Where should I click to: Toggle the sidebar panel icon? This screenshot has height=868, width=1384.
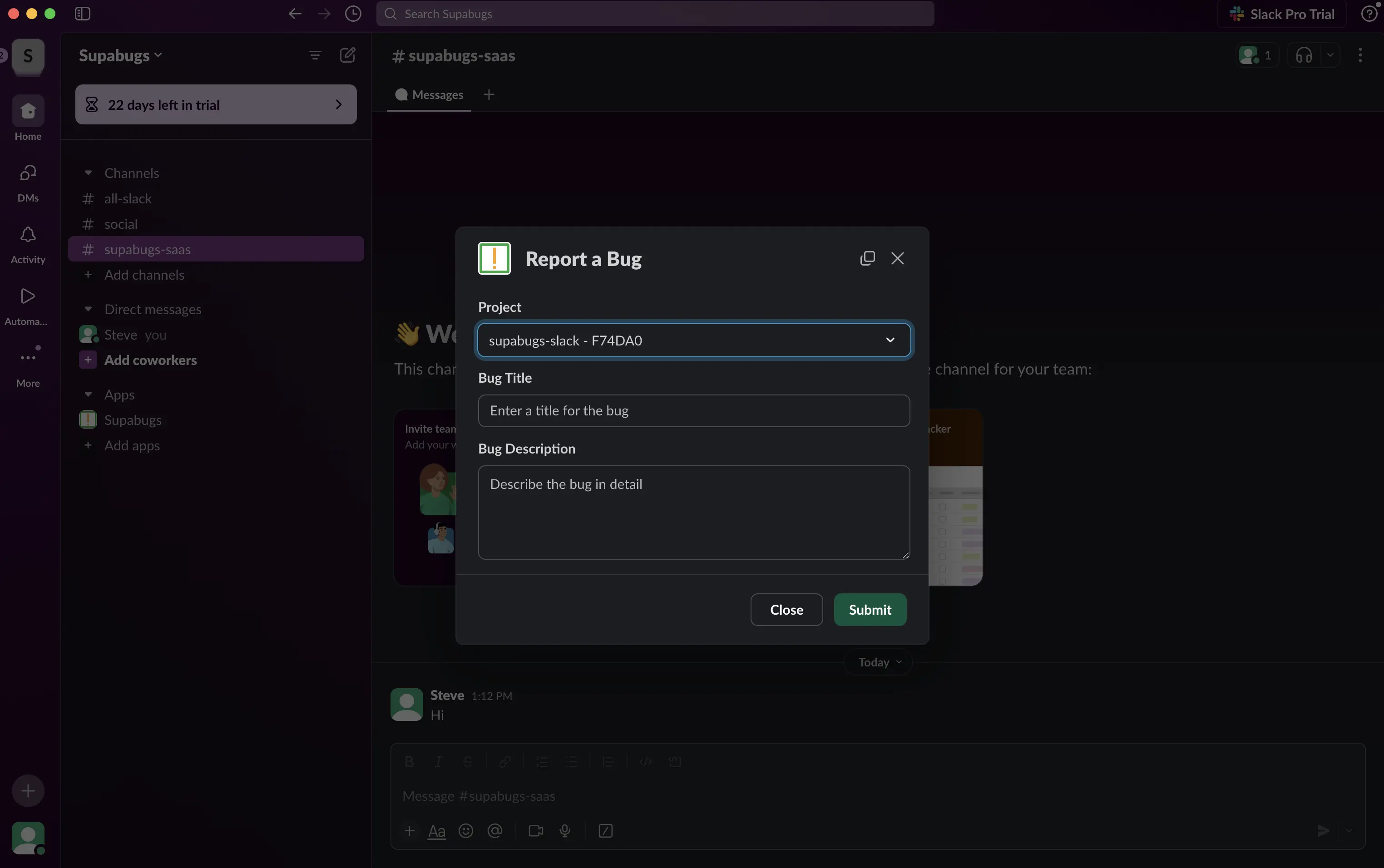(83, 14)
